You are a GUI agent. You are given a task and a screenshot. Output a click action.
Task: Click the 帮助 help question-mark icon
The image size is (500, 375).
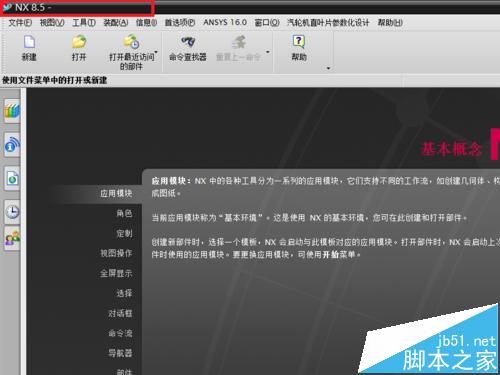299,42
